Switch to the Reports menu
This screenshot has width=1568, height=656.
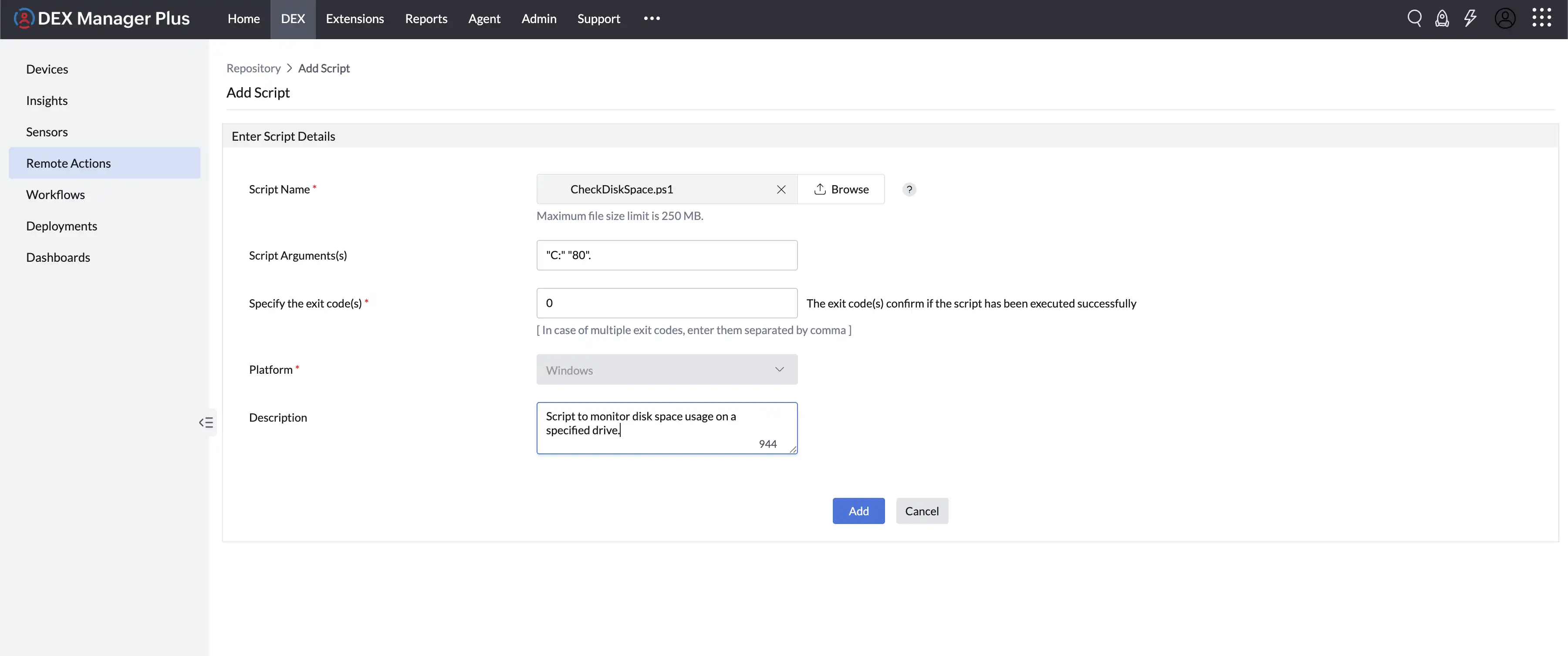(x=426, y=19)
